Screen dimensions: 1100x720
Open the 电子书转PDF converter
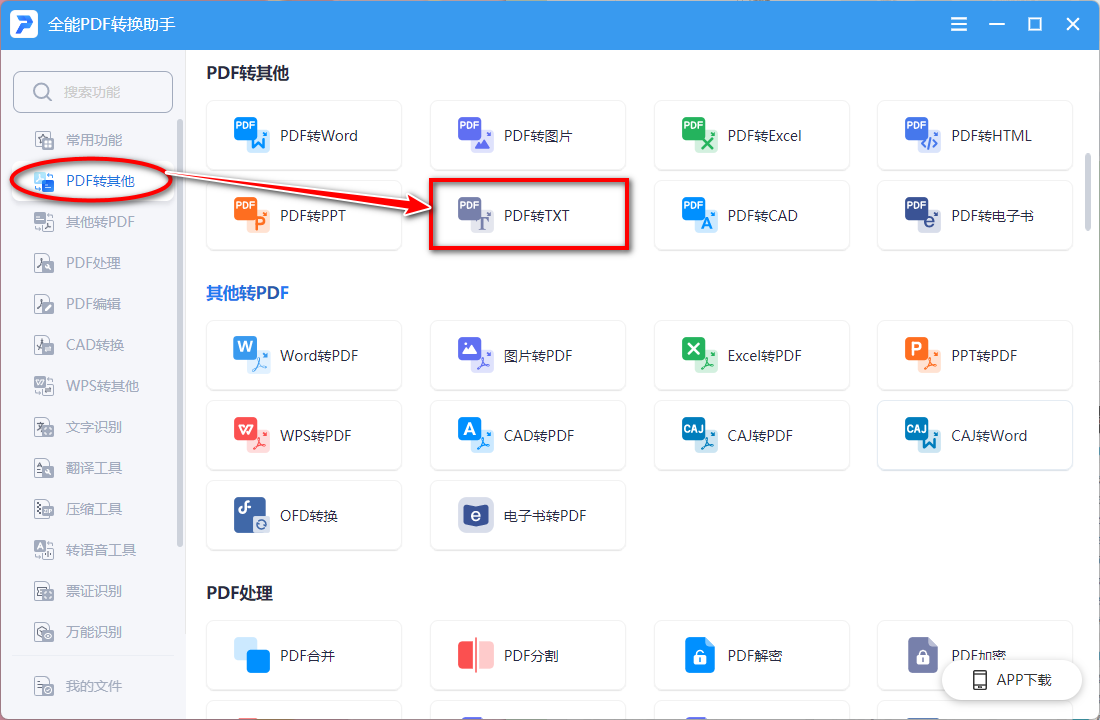528,516
